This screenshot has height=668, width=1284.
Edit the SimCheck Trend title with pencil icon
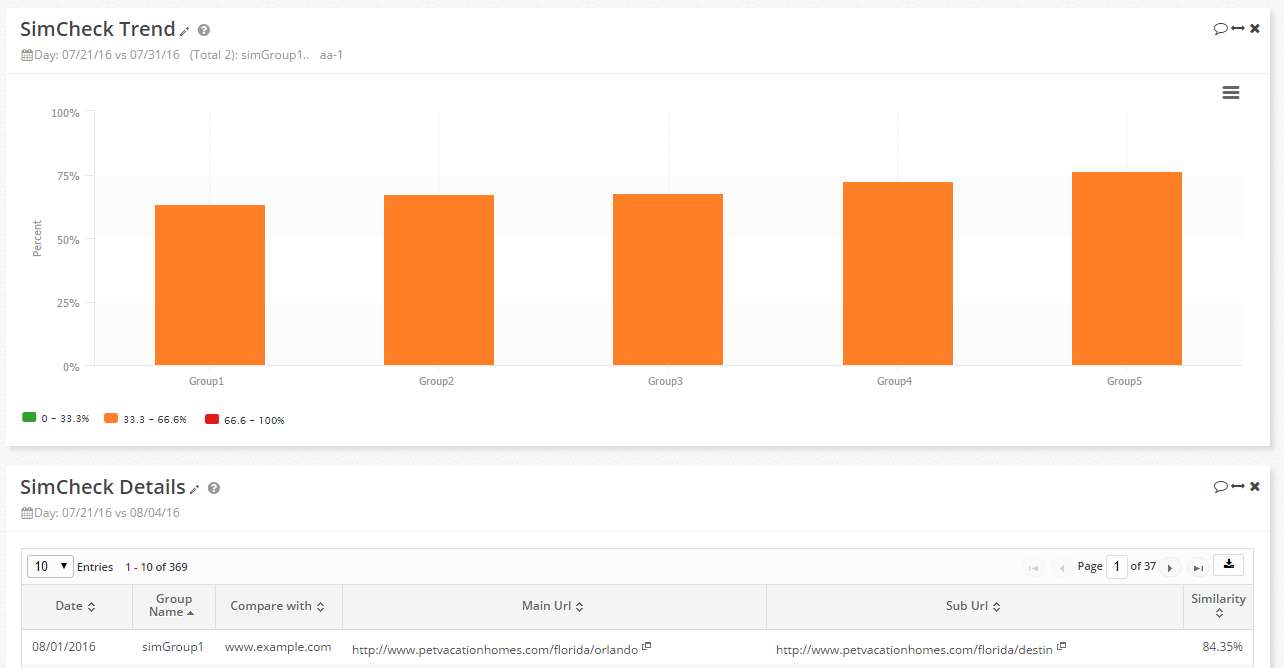coord(185,32)
